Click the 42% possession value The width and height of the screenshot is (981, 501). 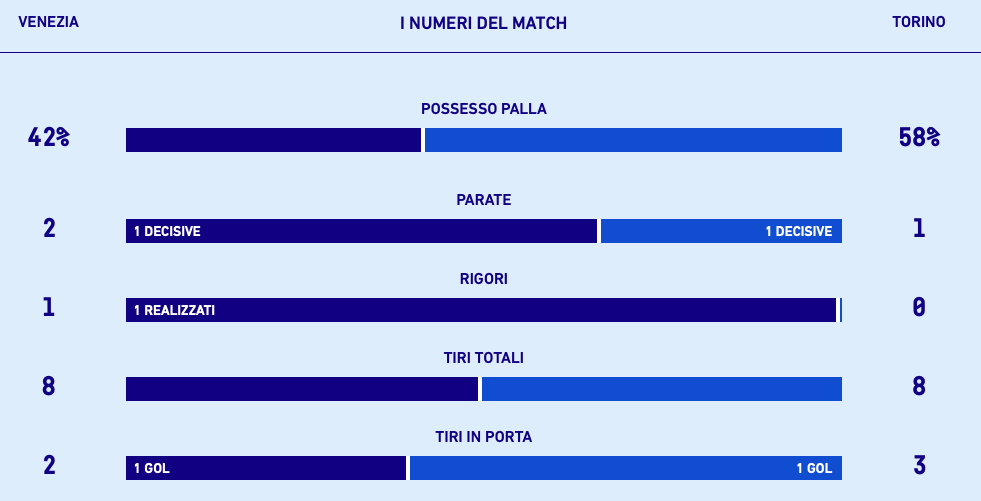coord(48,139)
